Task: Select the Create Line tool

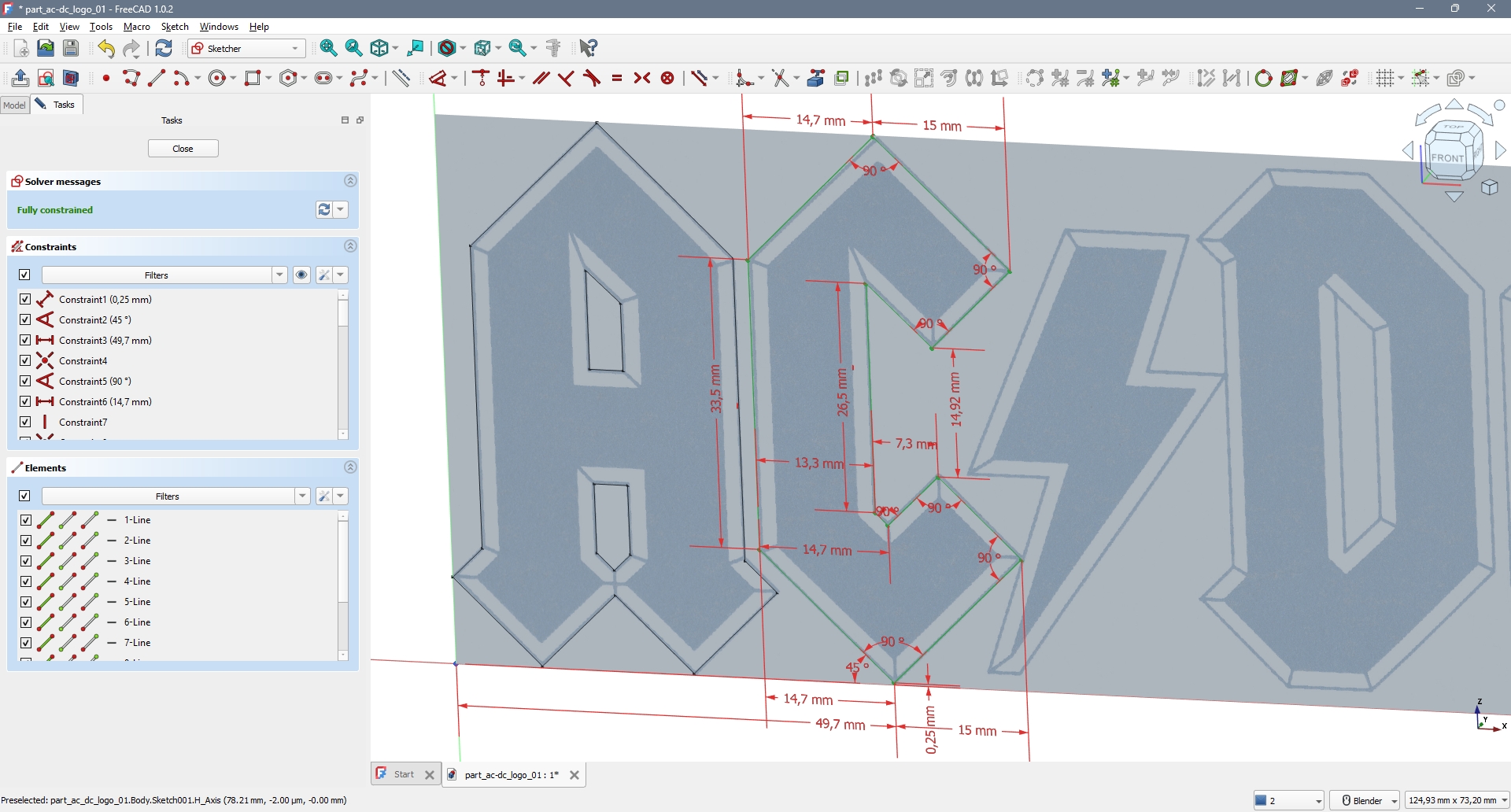Action: (x=157, y=78)
